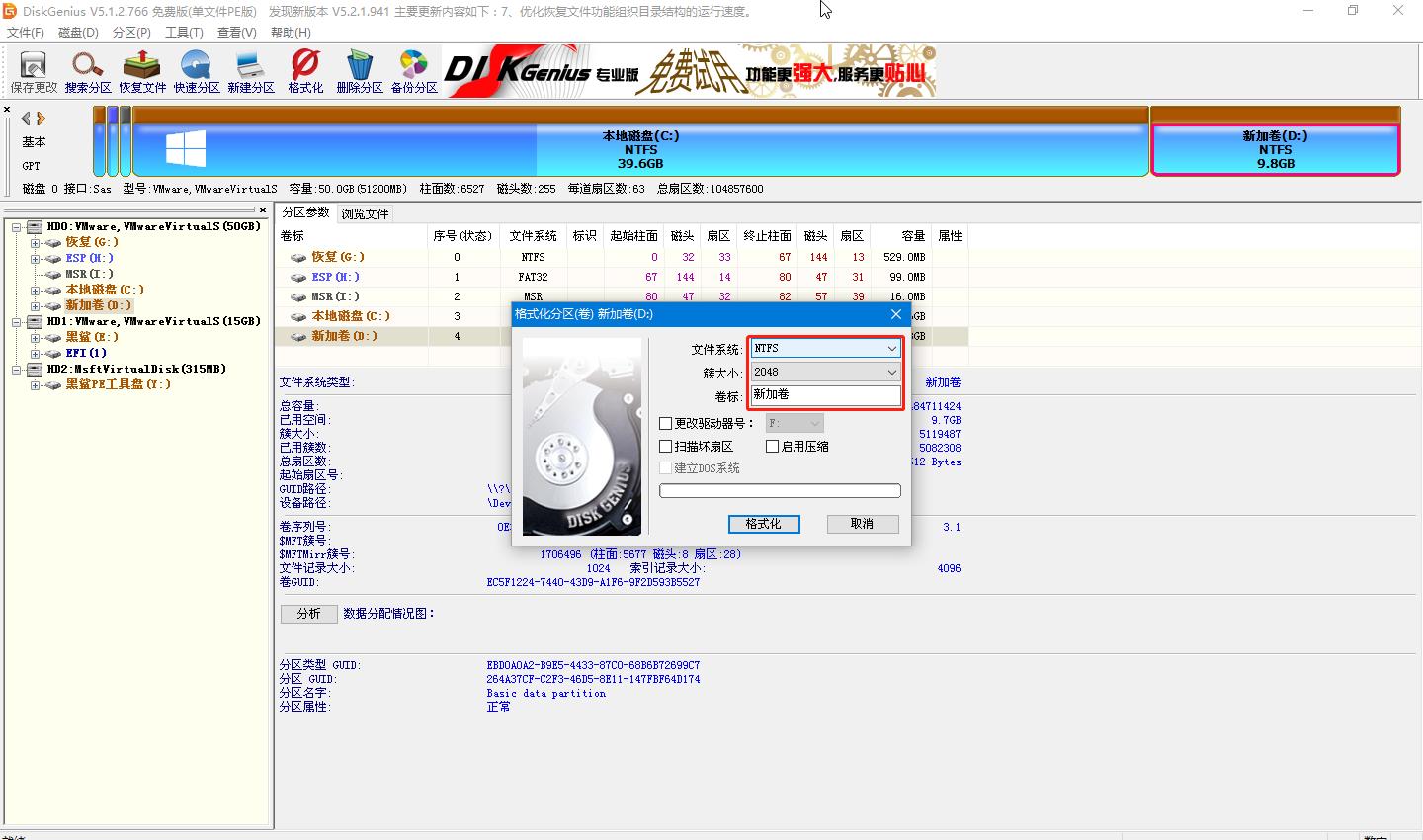Open the 文件系统 NTFS dropdown
1423x840 pixels.
point(825,348)
